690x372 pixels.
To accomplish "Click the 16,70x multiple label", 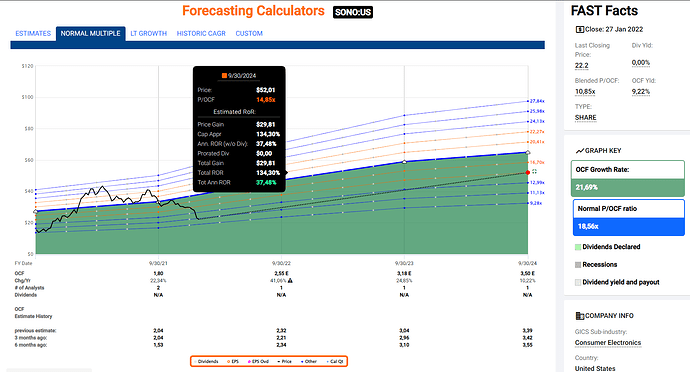I will click(x=537, y=162).
